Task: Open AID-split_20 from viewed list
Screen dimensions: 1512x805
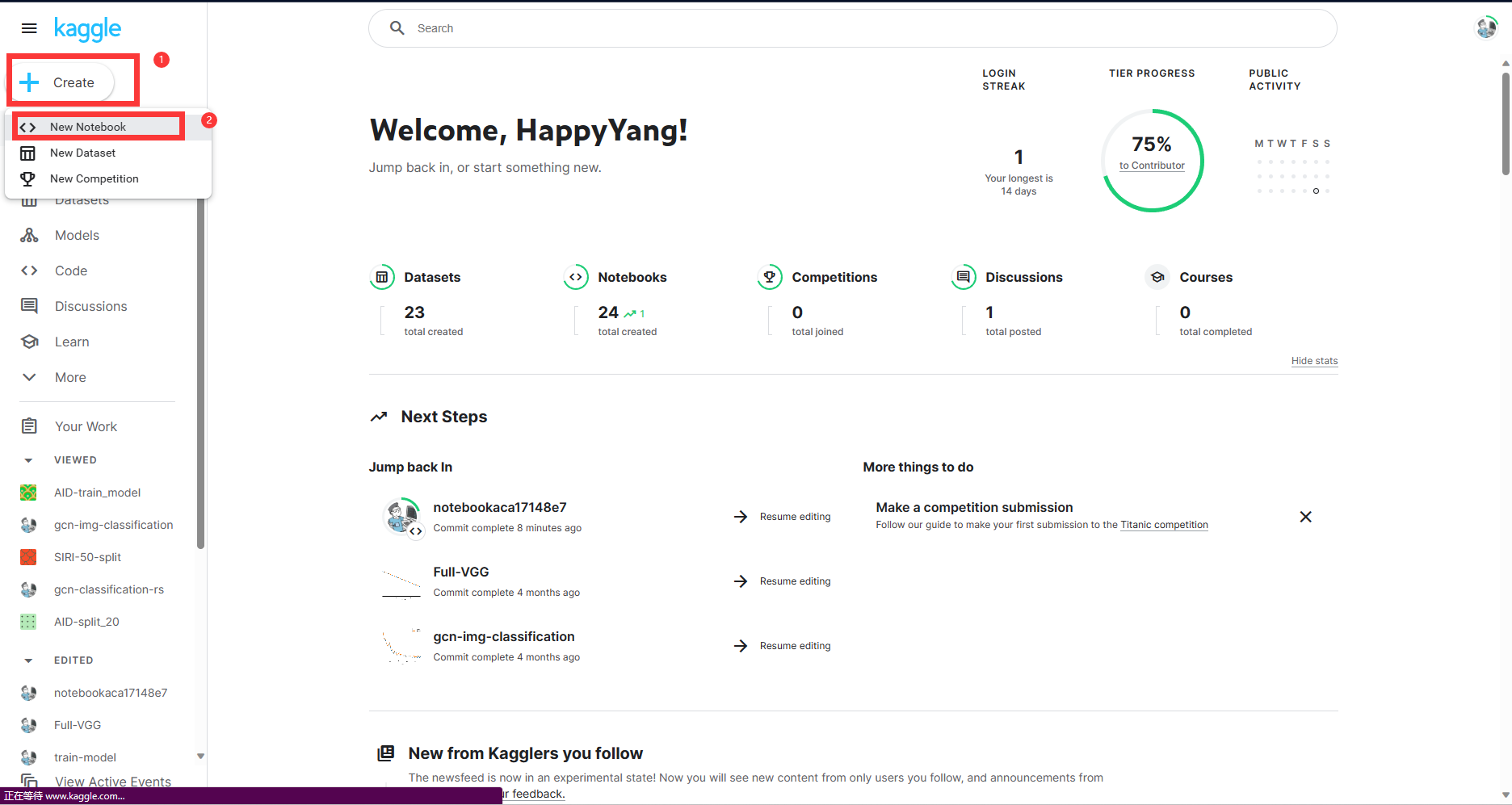Action: pos(86,622)
